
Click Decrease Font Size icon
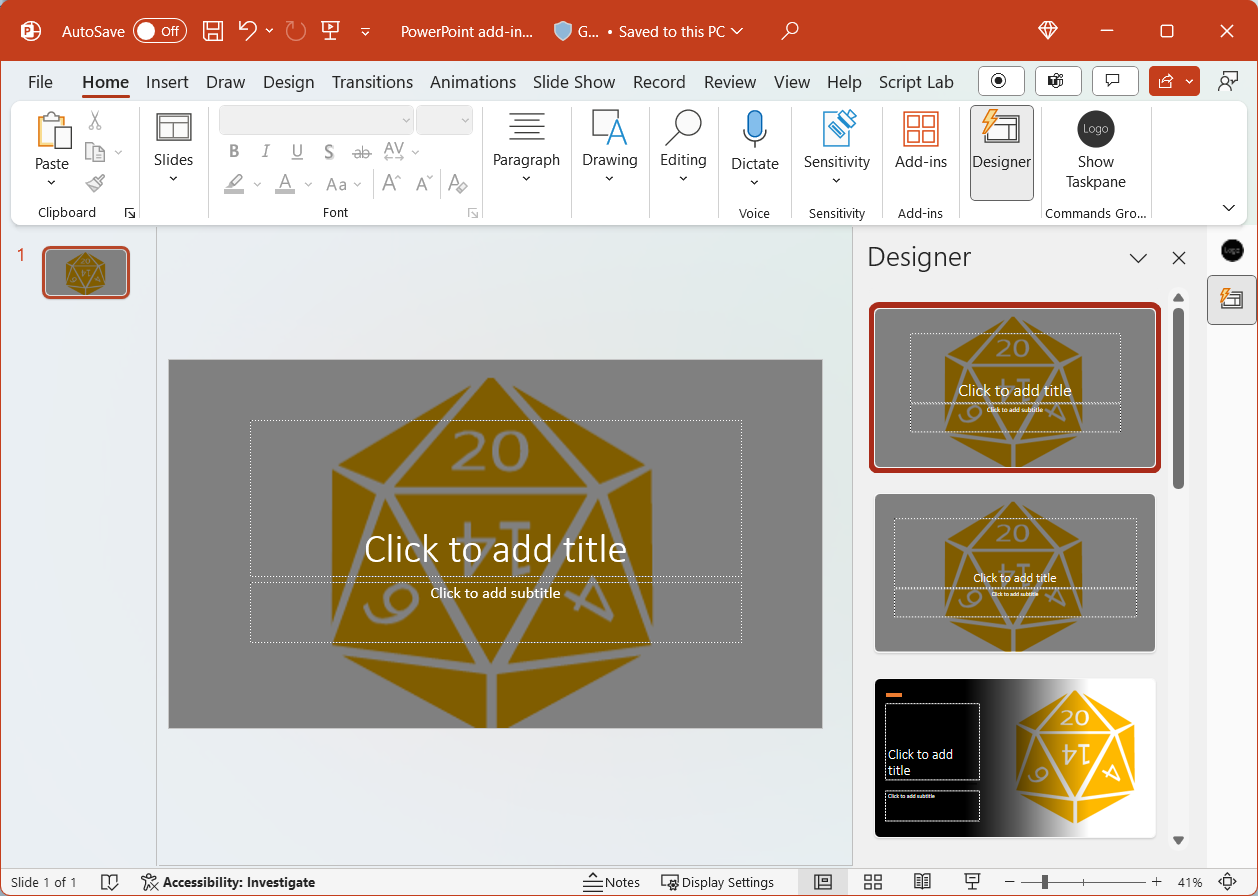(424, 184)
